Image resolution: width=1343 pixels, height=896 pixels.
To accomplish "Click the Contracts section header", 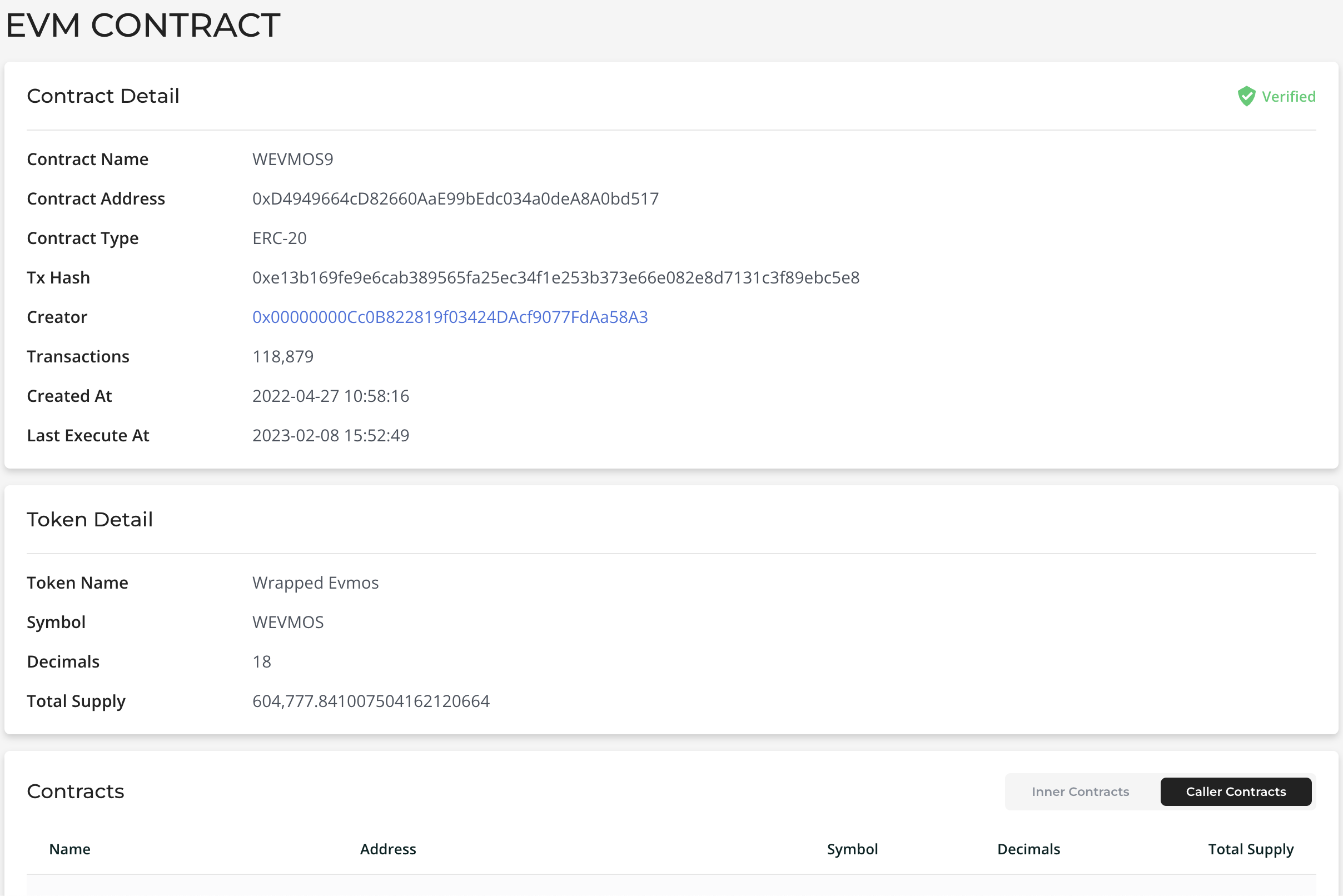I will click(x=75, y=792).
